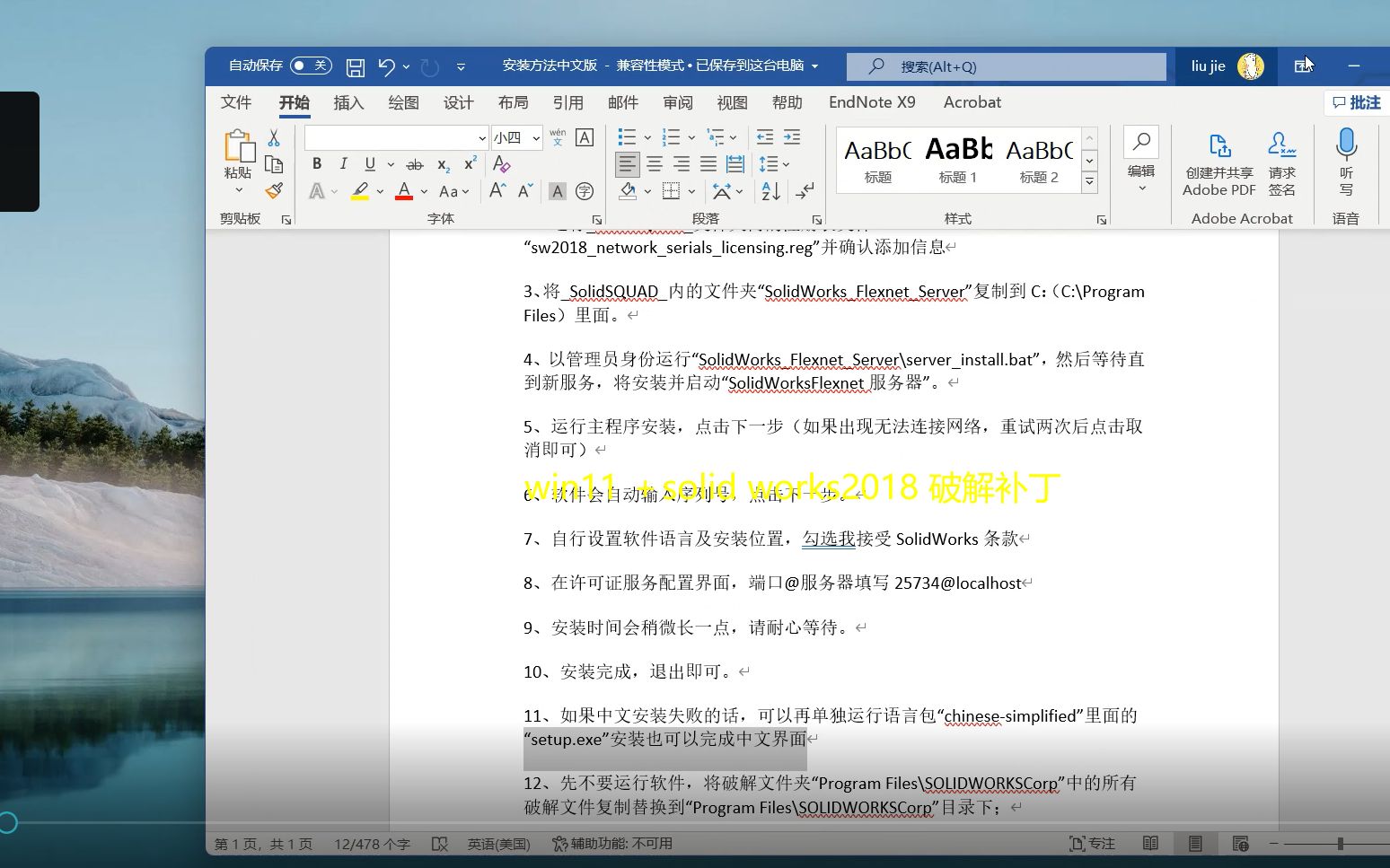Decrease paragraph indent
Viewport: 1390px width, 868px height.
click(765, 137)
